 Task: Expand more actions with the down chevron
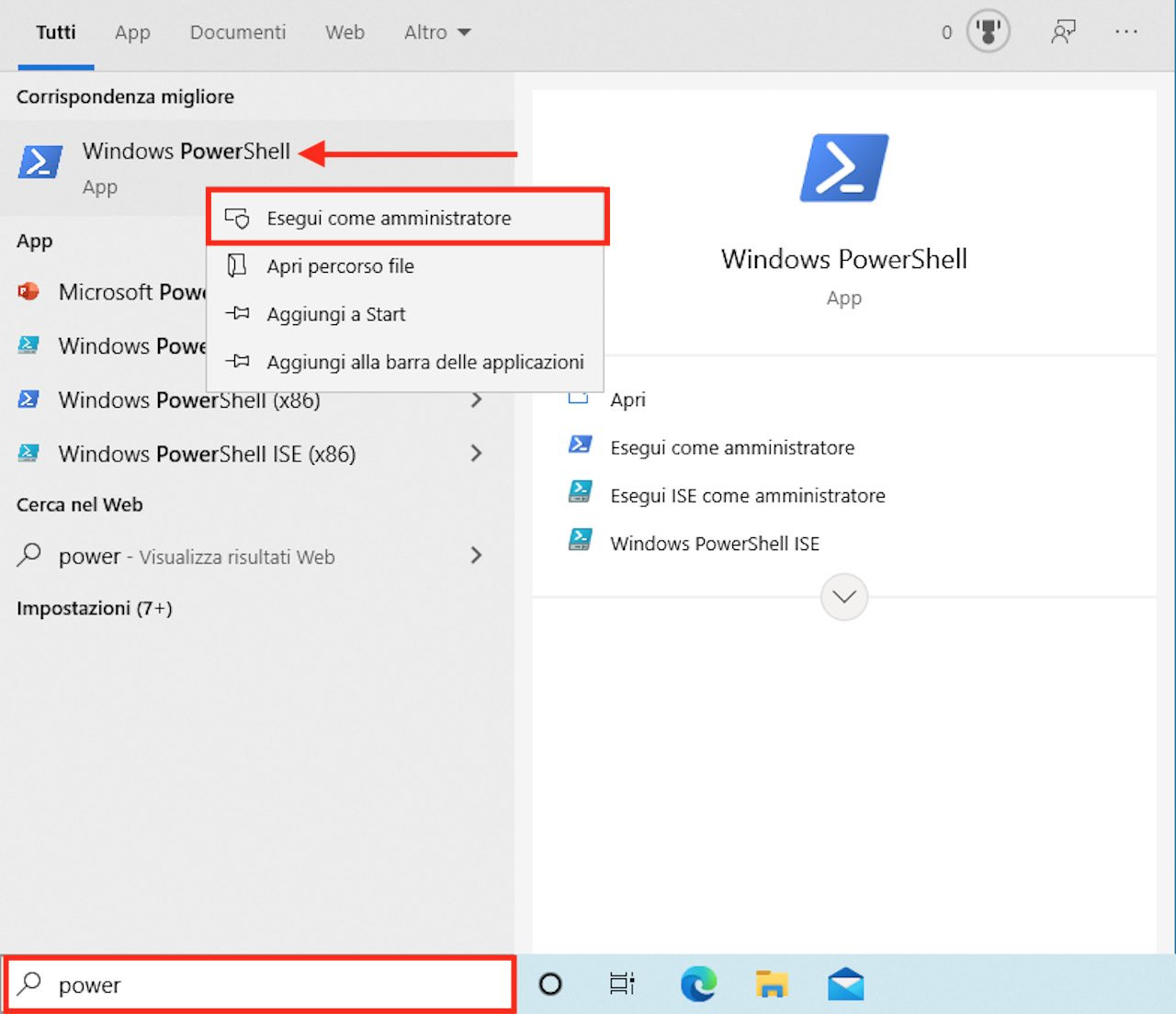pyautogui.click(x=844, y=597)
